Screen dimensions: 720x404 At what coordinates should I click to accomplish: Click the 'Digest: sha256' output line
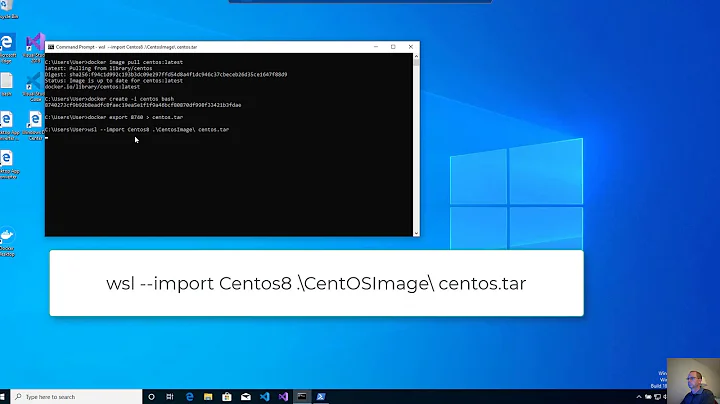tap(166, 74)
